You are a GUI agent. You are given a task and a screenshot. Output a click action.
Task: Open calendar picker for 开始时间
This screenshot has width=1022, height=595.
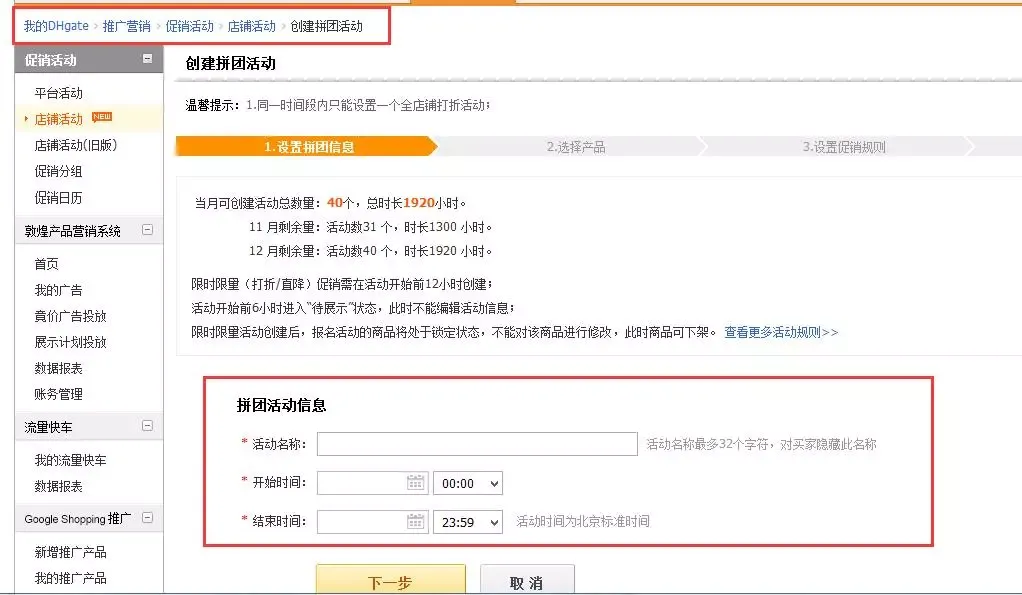[x=415, y=483]
